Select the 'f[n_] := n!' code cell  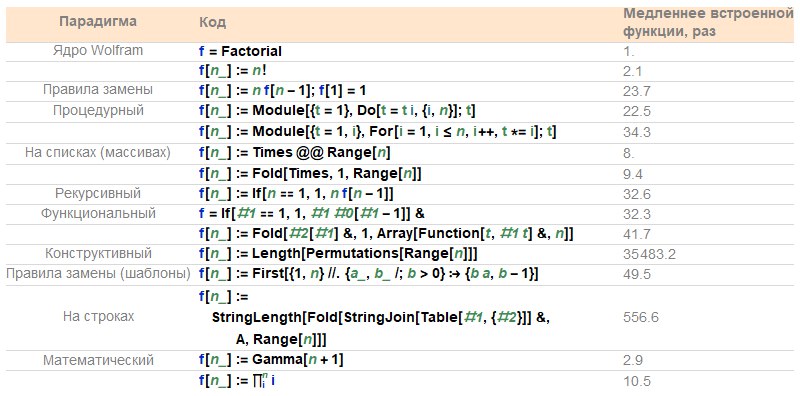233,71
